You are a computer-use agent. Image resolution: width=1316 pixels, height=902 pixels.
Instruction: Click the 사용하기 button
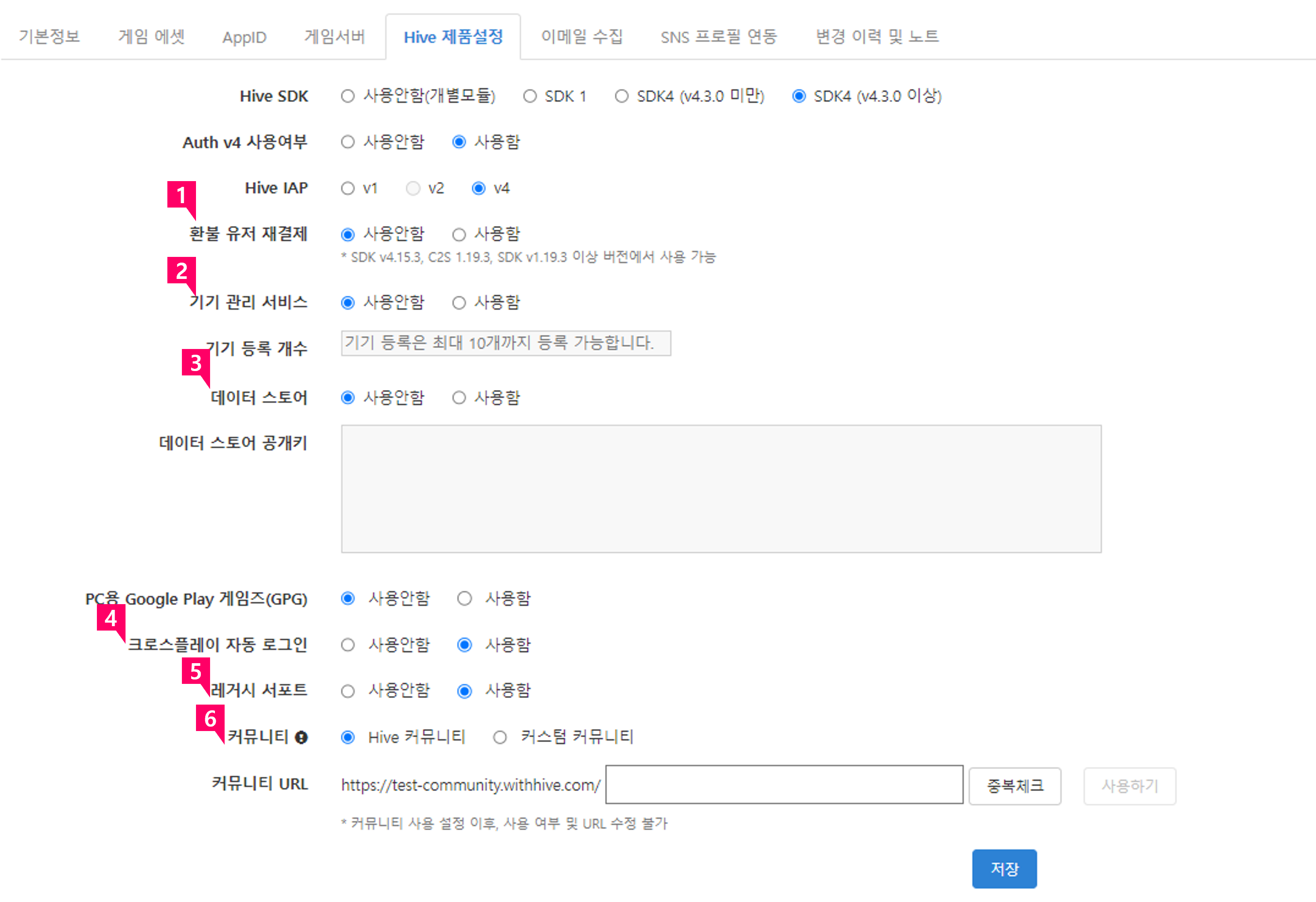[1130, 786]
